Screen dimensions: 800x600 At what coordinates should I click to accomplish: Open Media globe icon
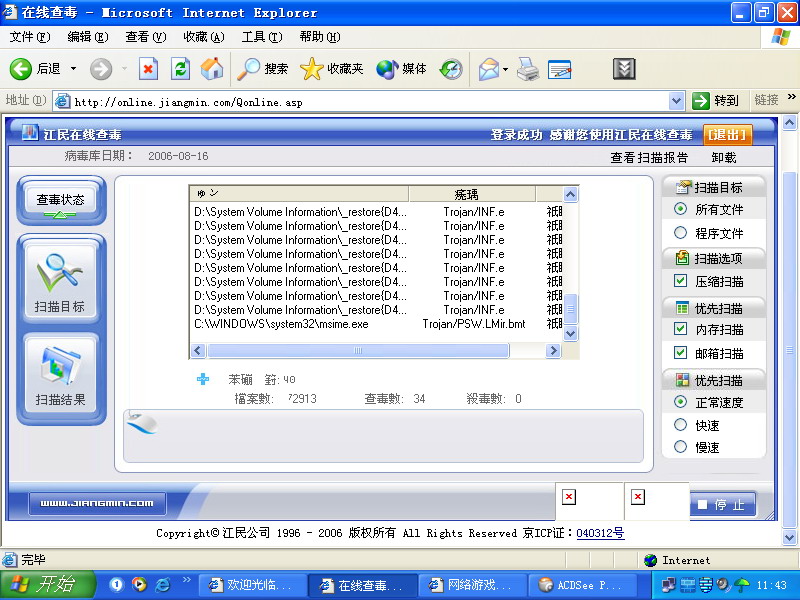click(x=387, y=69)
